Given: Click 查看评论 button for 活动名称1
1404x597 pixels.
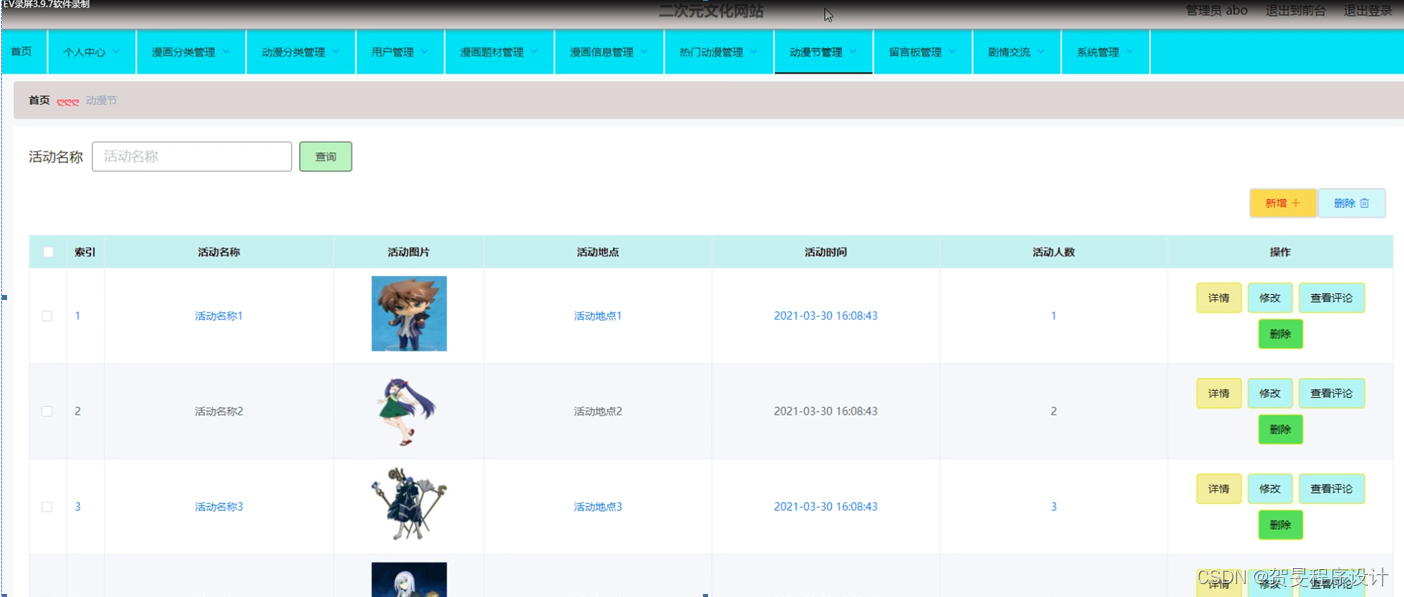Looking at the screenshot, I should 1331,298.
